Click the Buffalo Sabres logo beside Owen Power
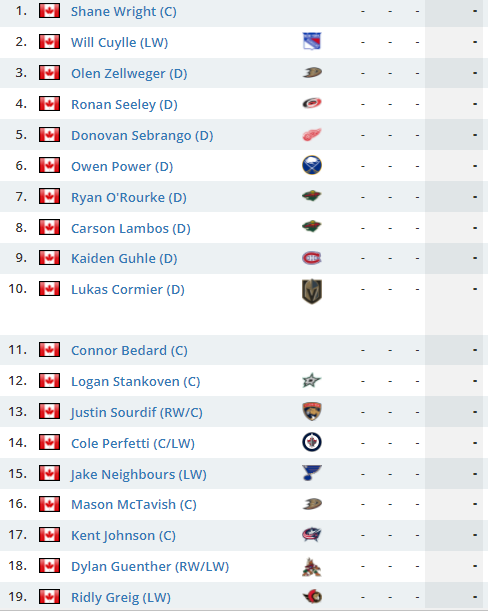The width and height of the screenshot is (488, 611). tap(312, 165)
